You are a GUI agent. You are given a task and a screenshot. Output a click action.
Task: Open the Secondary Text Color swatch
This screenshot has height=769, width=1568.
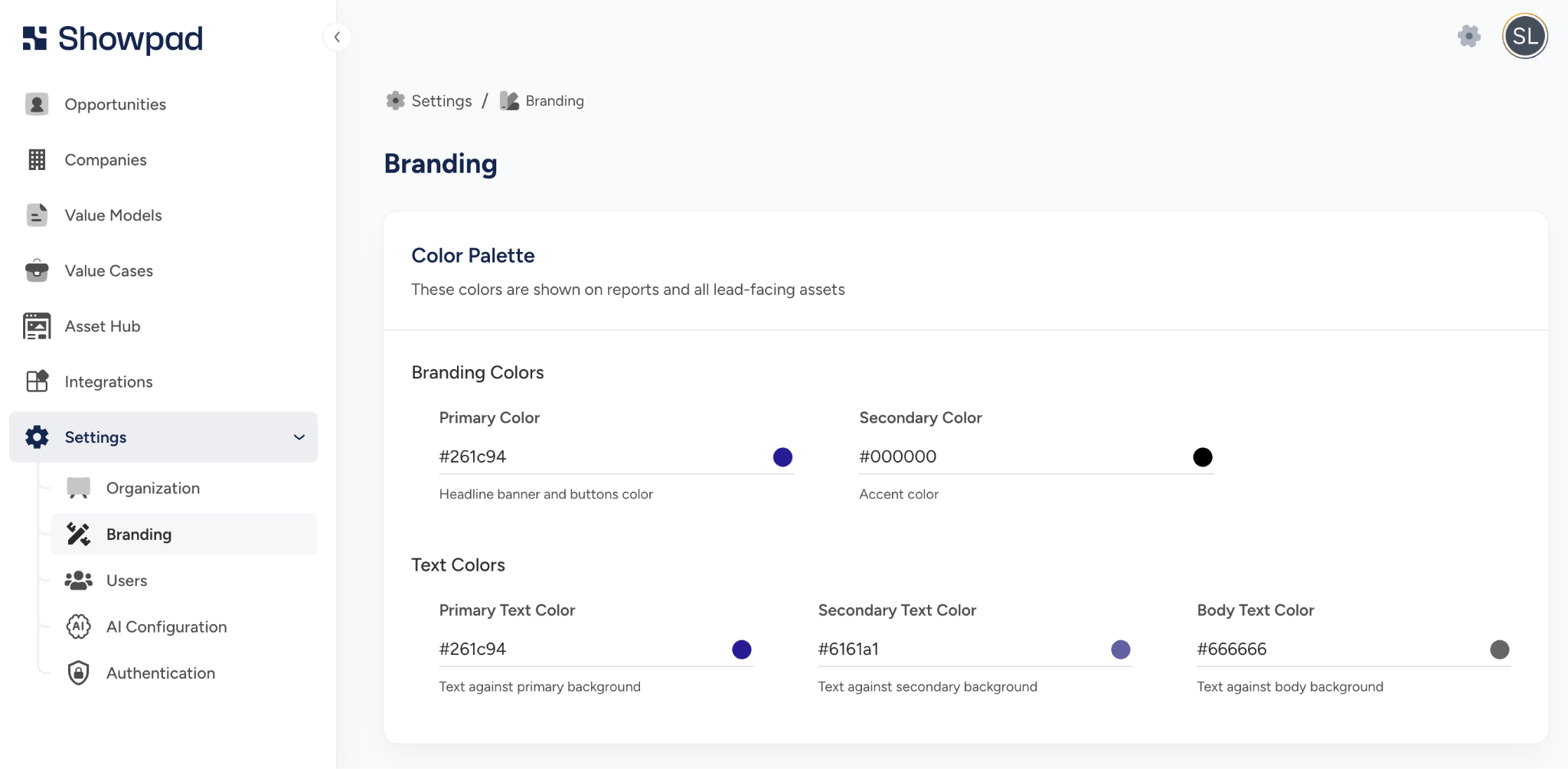(x=1121, y=650)
